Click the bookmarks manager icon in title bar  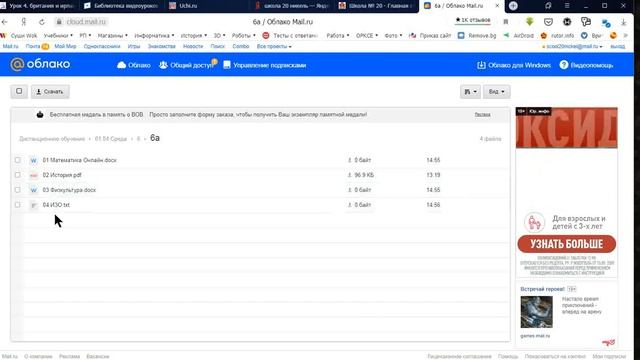pos(548,6)
